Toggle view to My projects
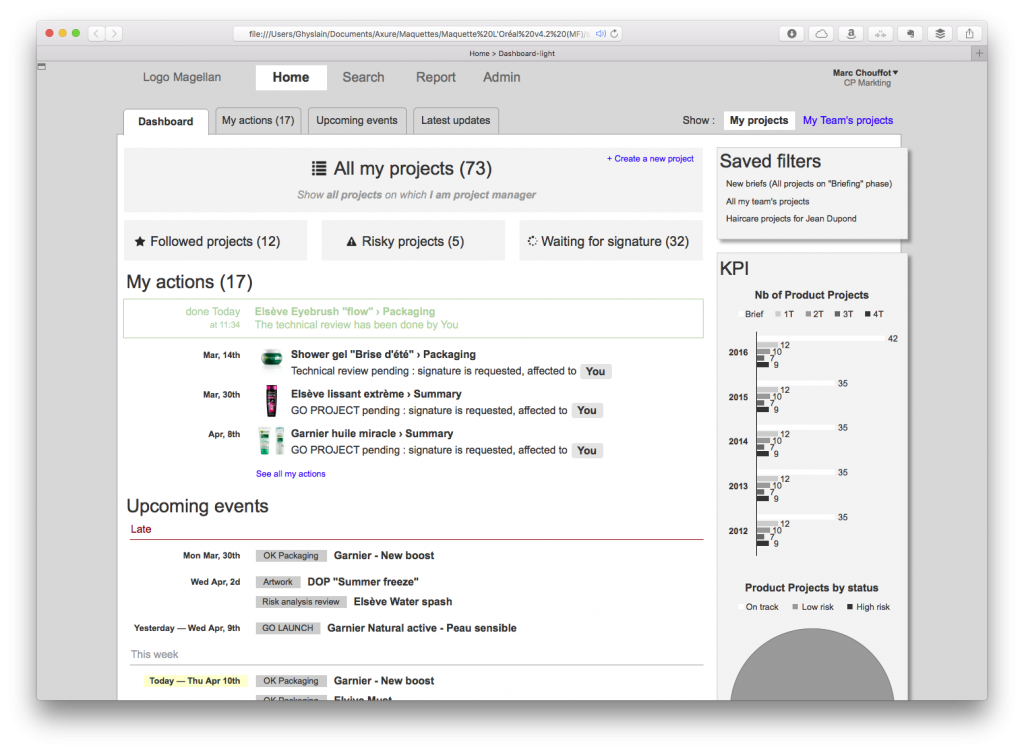This screenshot has height=753, width=1024. [x=759, y=121]
